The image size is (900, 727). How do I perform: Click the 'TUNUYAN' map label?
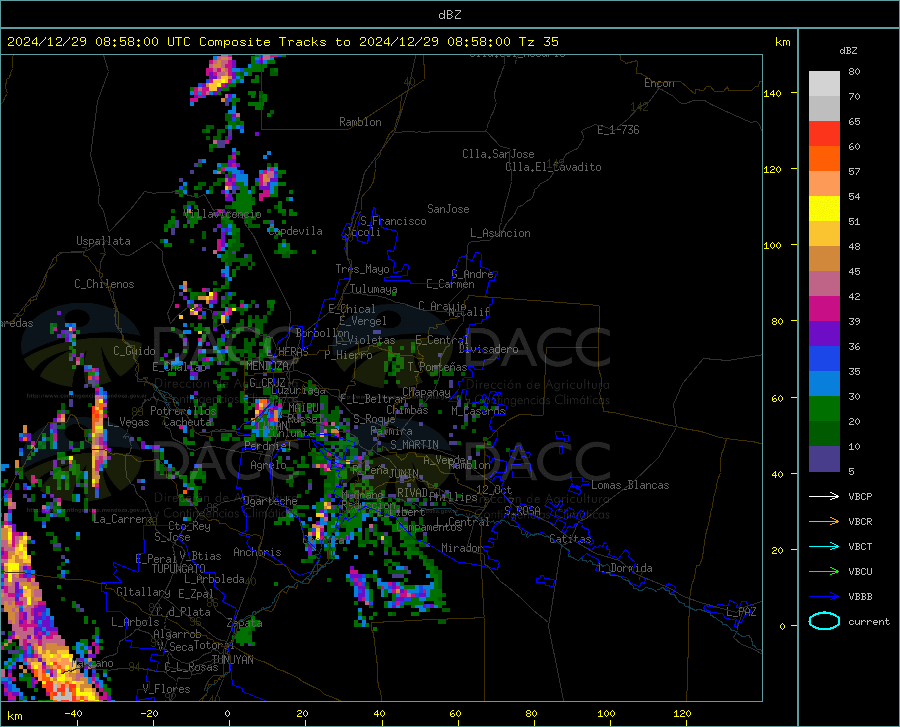pyautogui.click(x=232, y=660)
